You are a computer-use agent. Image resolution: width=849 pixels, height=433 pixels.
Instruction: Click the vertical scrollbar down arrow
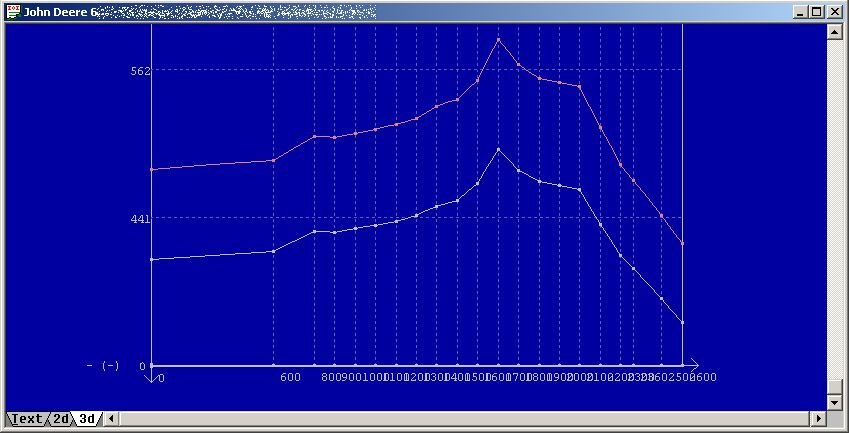(x=836, y=402)
